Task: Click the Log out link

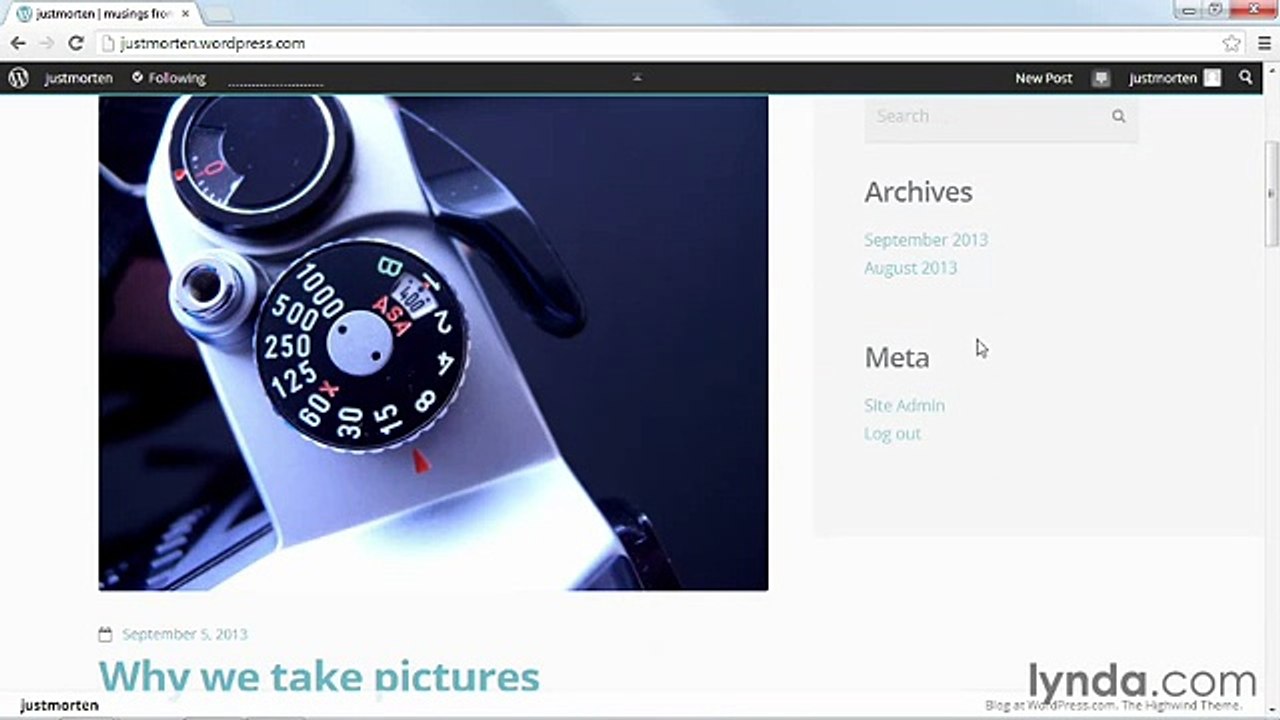Action: pos(892,433)
